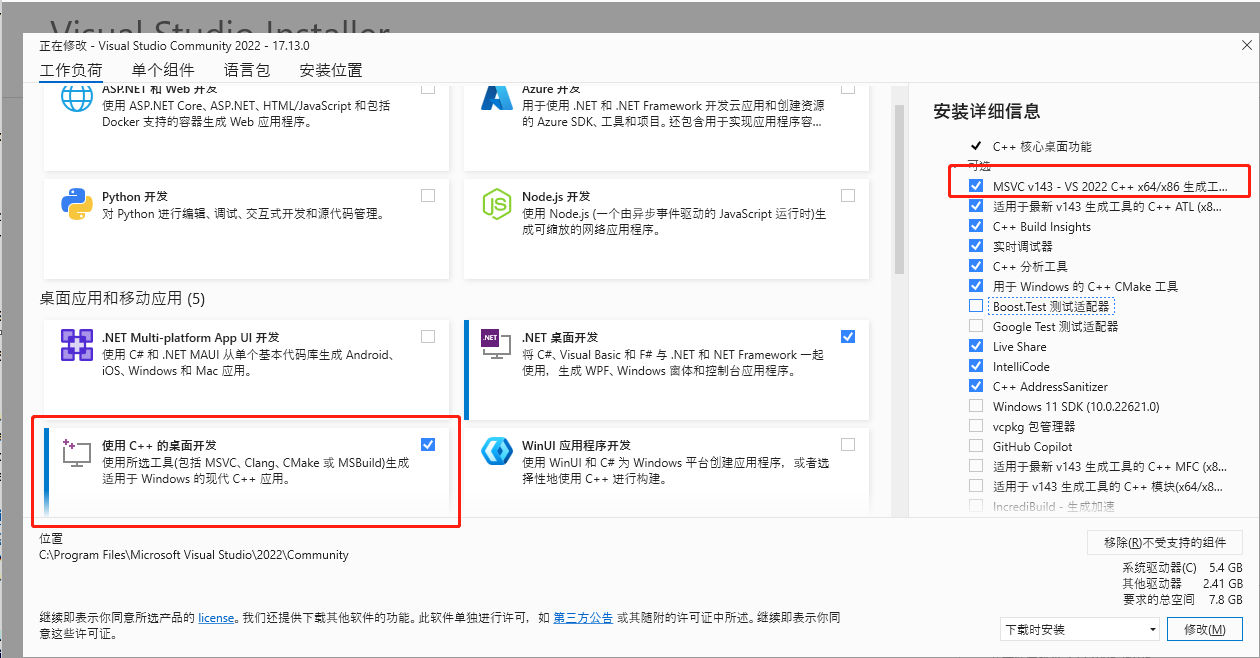Uncheck the IntelliCode checkbox
The height and width of the screenshot is (658, 1260).
[x=976, y=366]
